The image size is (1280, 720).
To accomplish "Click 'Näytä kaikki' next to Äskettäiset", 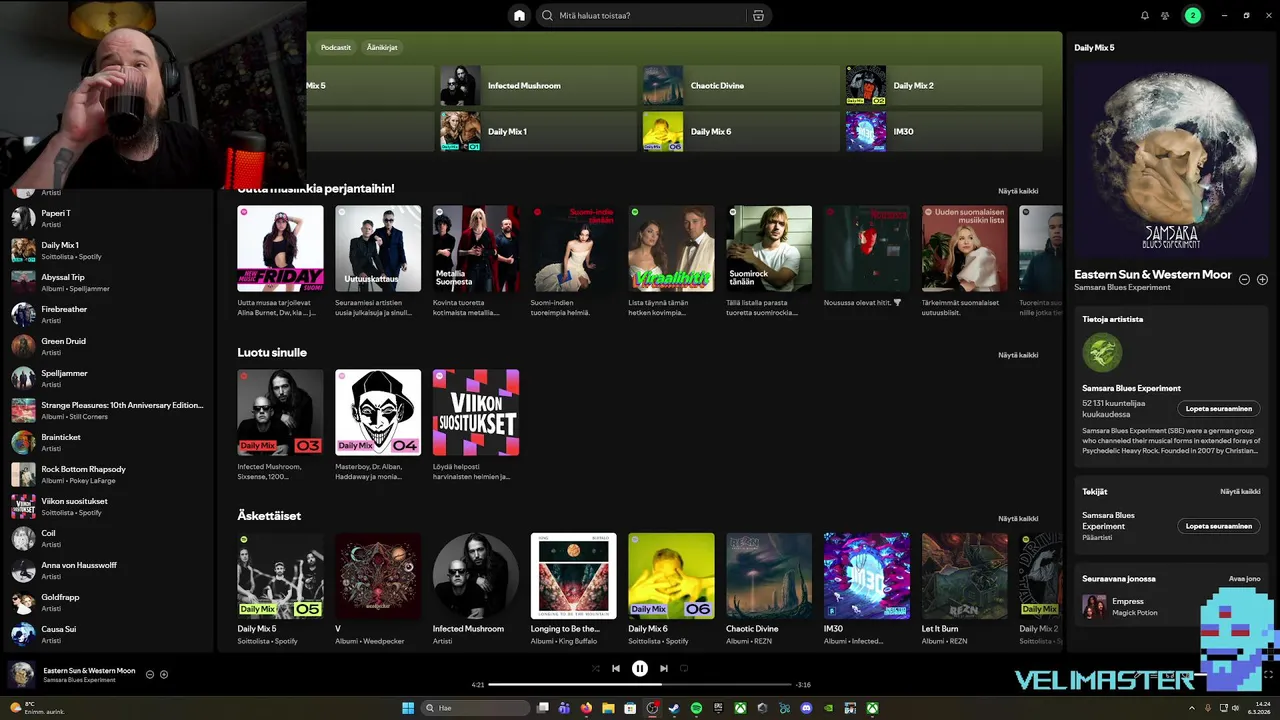I will (1018, 518).
